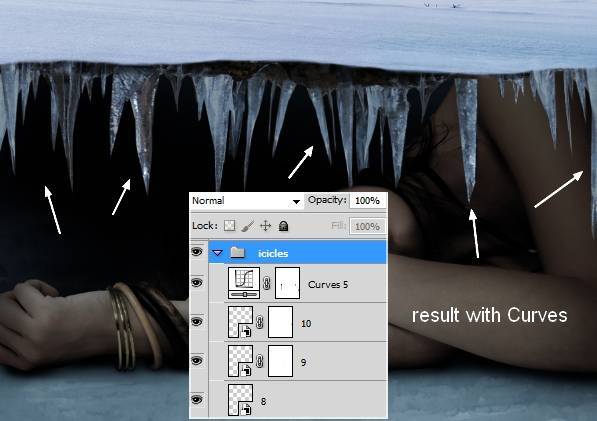
Task: Select the icicles group folder icon
Action: (x=238, y=252)
